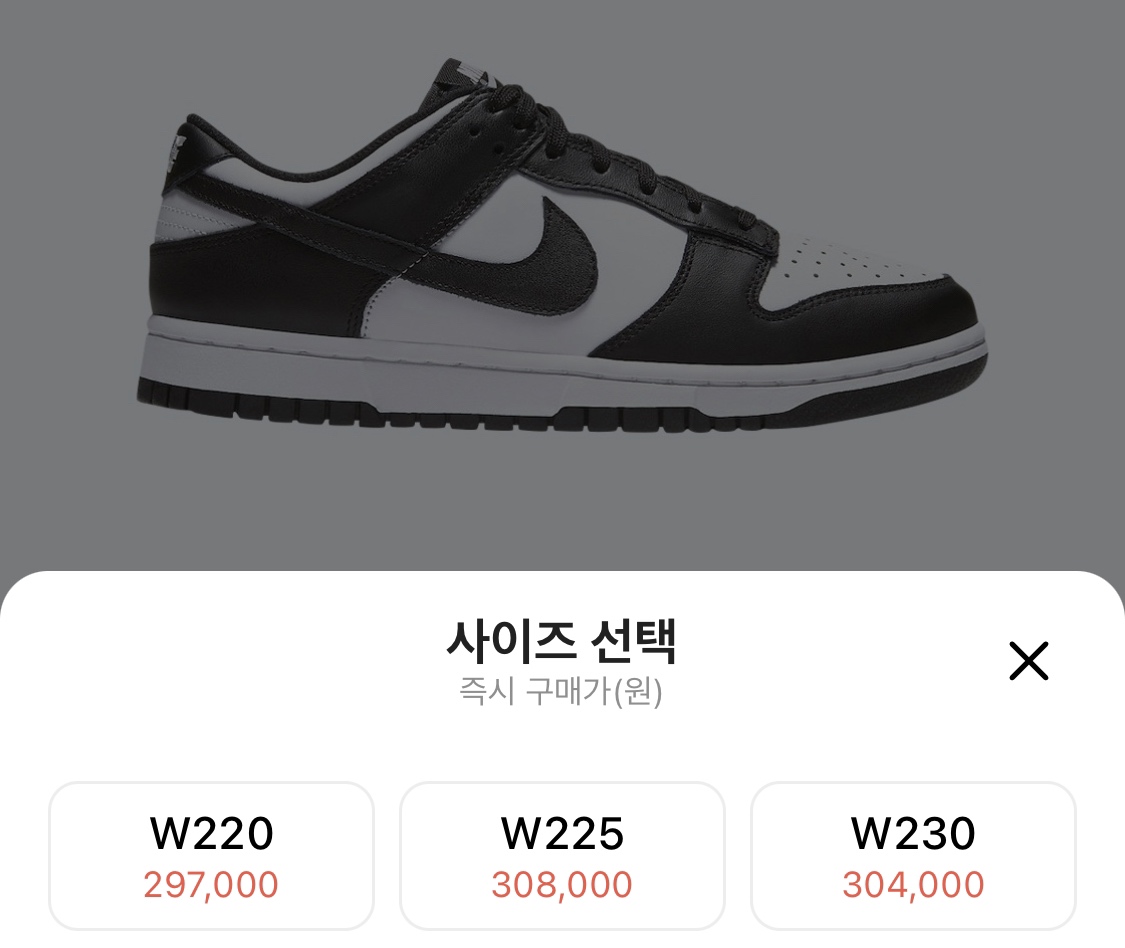Select size W225
1125x948 pixels.
[562, 855]
